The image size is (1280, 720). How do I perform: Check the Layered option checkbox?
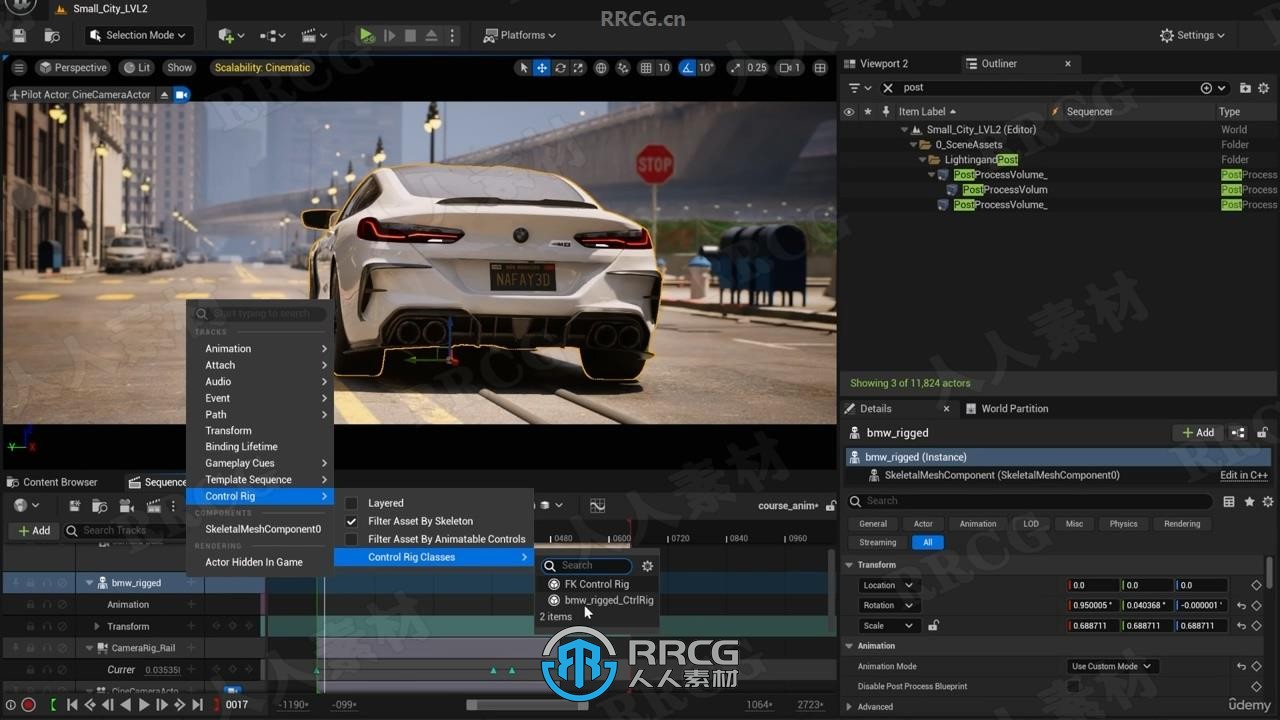coord(351,503)
